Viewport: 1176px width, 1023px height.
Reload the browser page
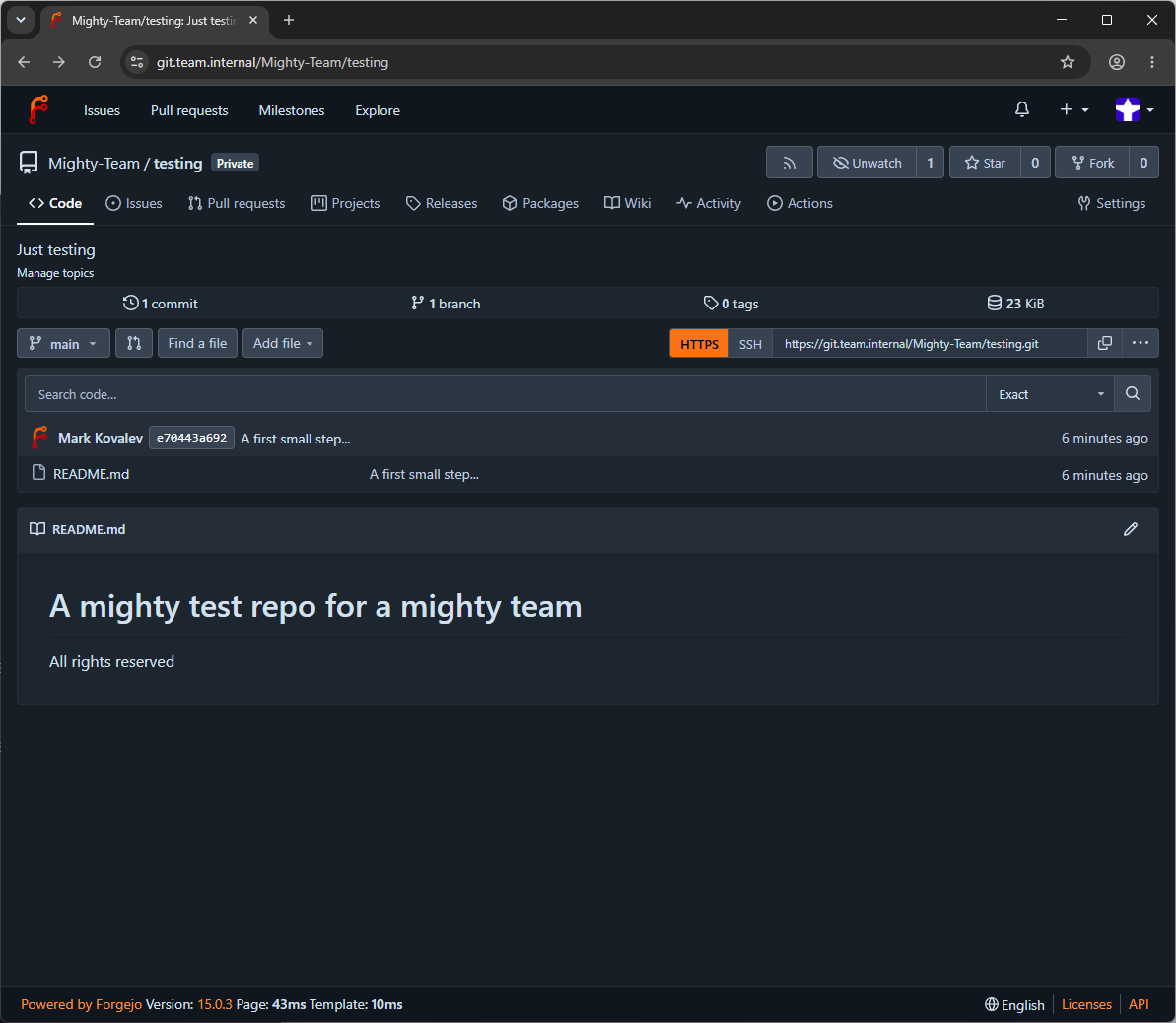click(95, 62)
